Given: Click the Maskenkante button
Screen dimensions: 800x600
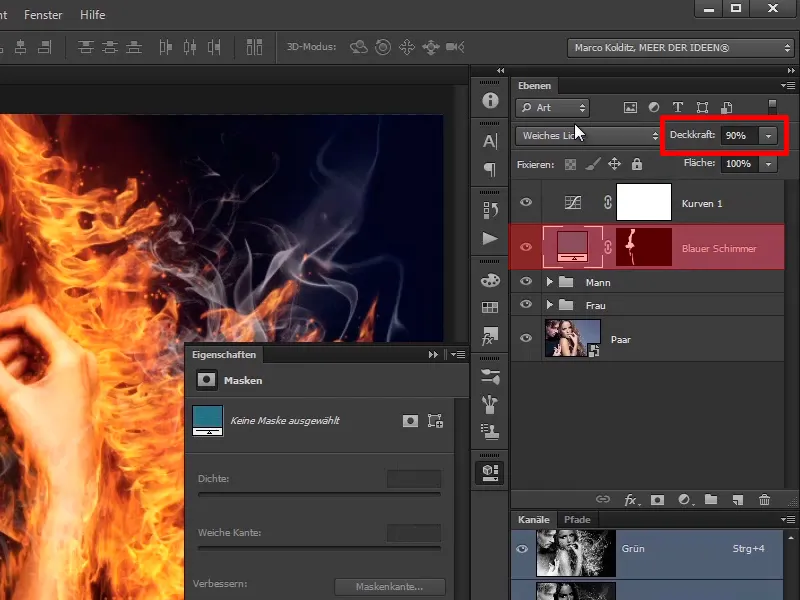Looking at the screenshot, I should 390,587.
